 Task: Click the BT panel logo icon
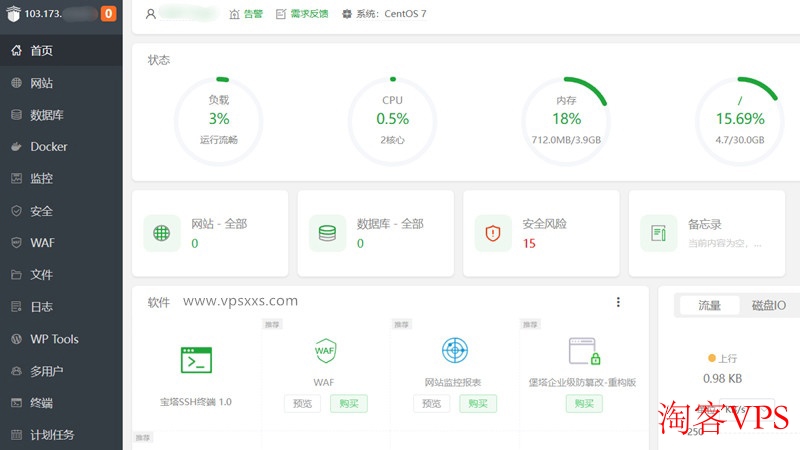coord(13,14)
